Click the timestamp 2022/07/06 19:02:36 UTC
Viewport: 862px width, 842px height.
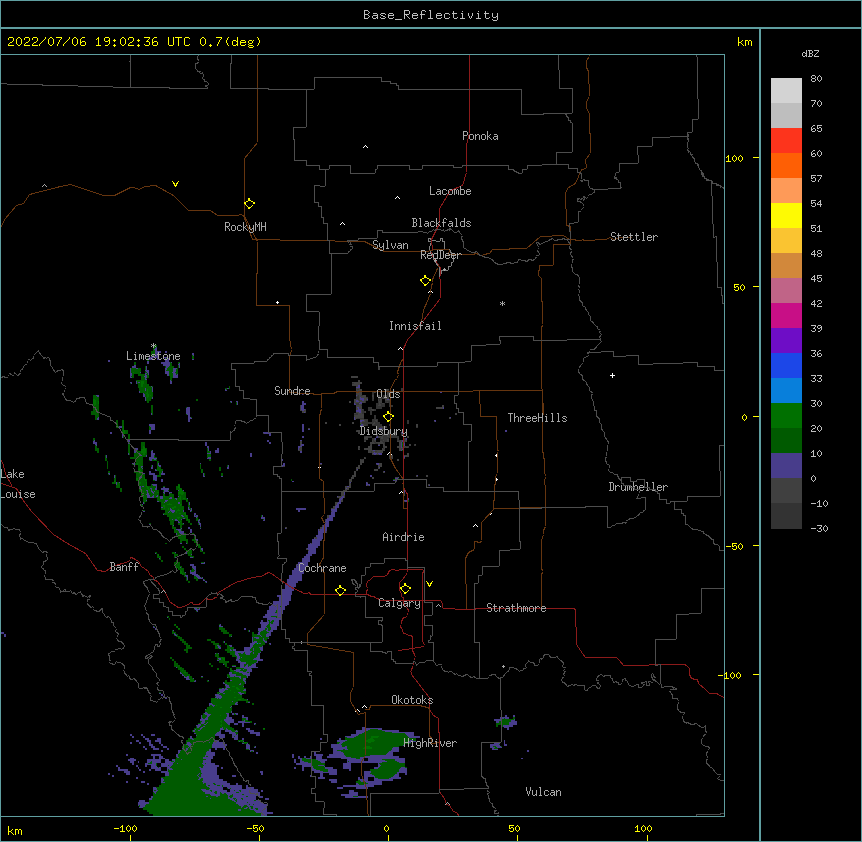coord(99,42)
